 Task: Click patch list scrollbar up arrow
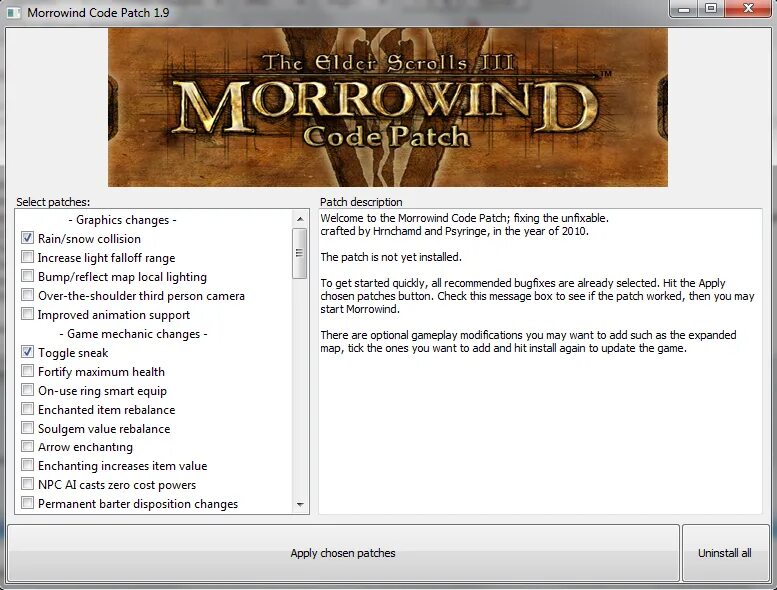[x=300, y=218]
